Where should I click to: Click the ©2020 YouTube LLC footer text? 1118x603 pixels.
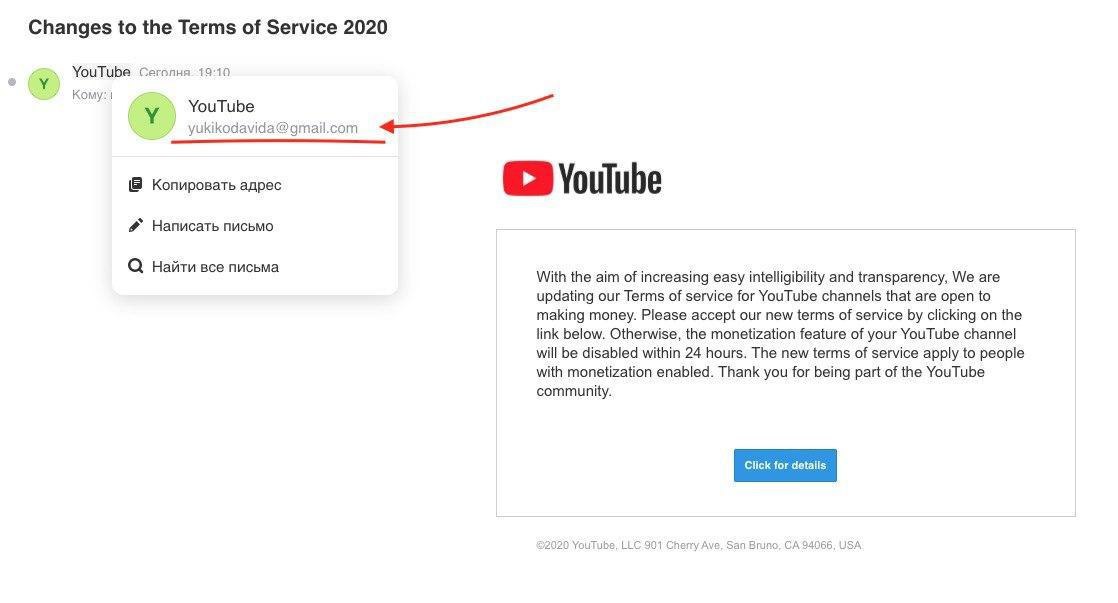click(699, 545)
